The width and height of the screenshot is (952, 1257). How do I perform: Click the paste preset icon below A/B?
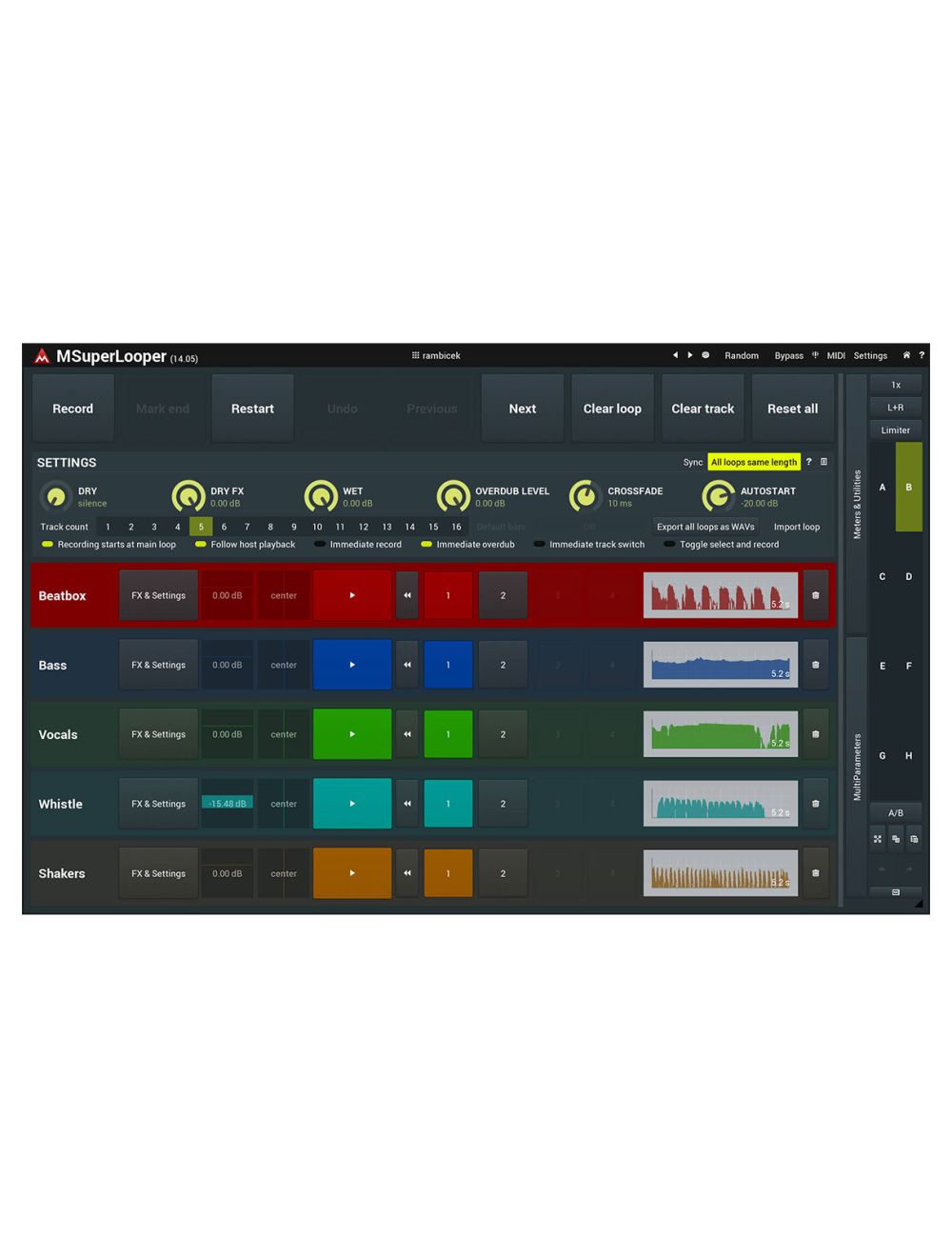pos(914,839)
